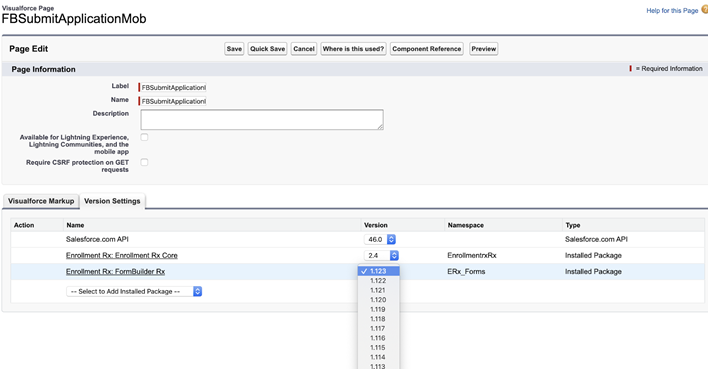708x369 pixels.
Task: Toggle Require CSRF protection on GET requests
Action: [x=144, y=162]
